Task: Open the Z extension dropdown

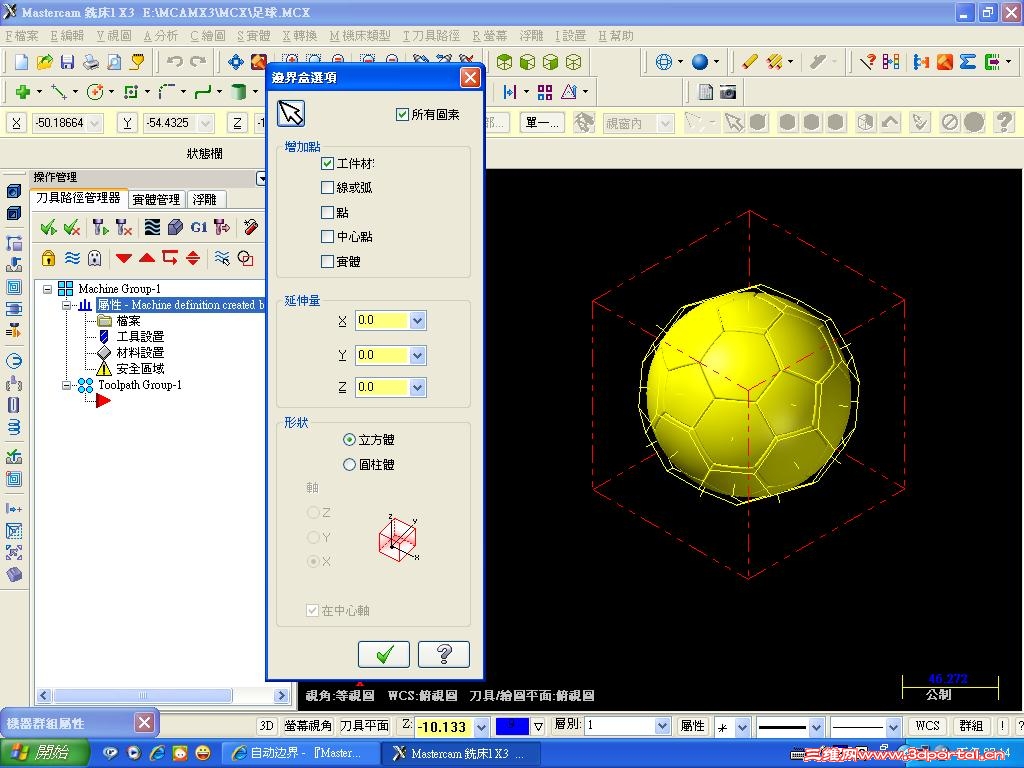Action: 417,387
